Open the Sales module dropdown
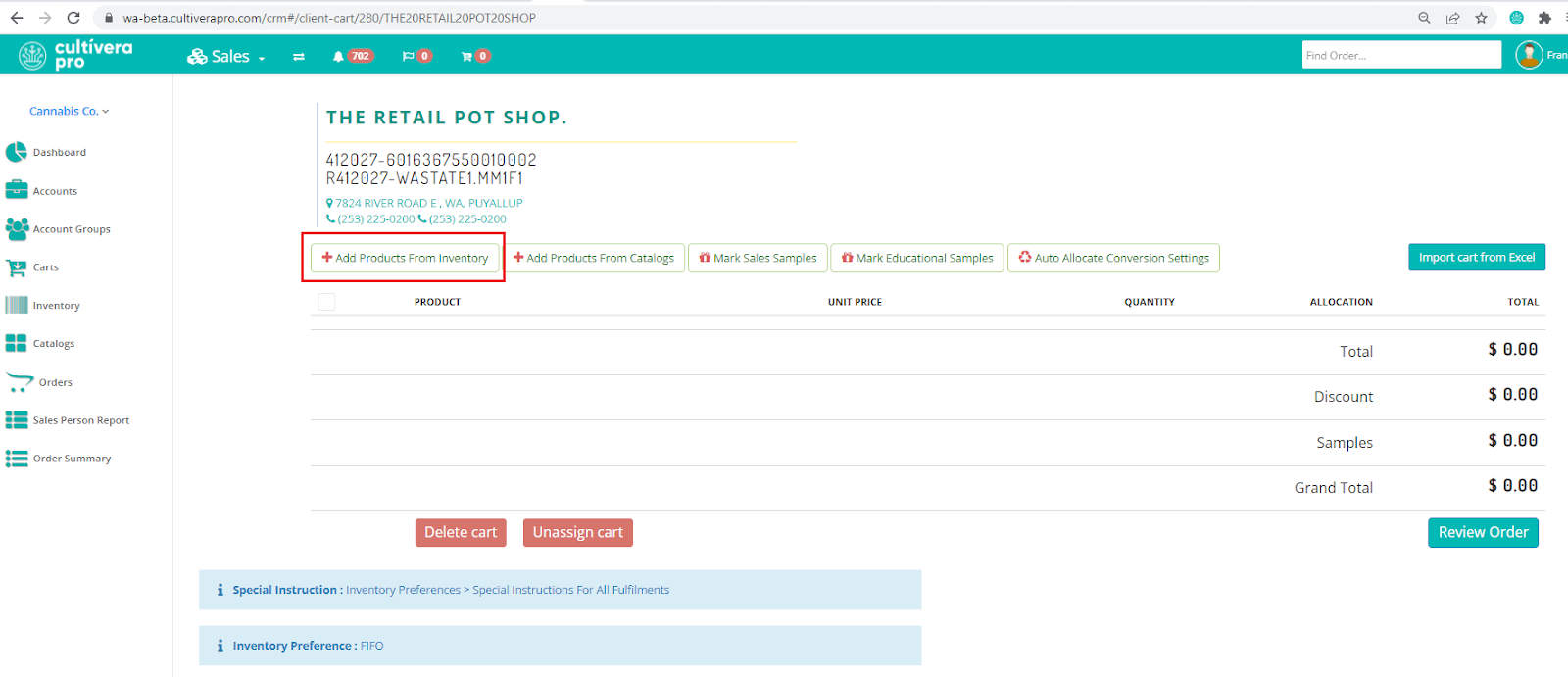Viewport: 1568px width, 677px height. click(226, 57)
